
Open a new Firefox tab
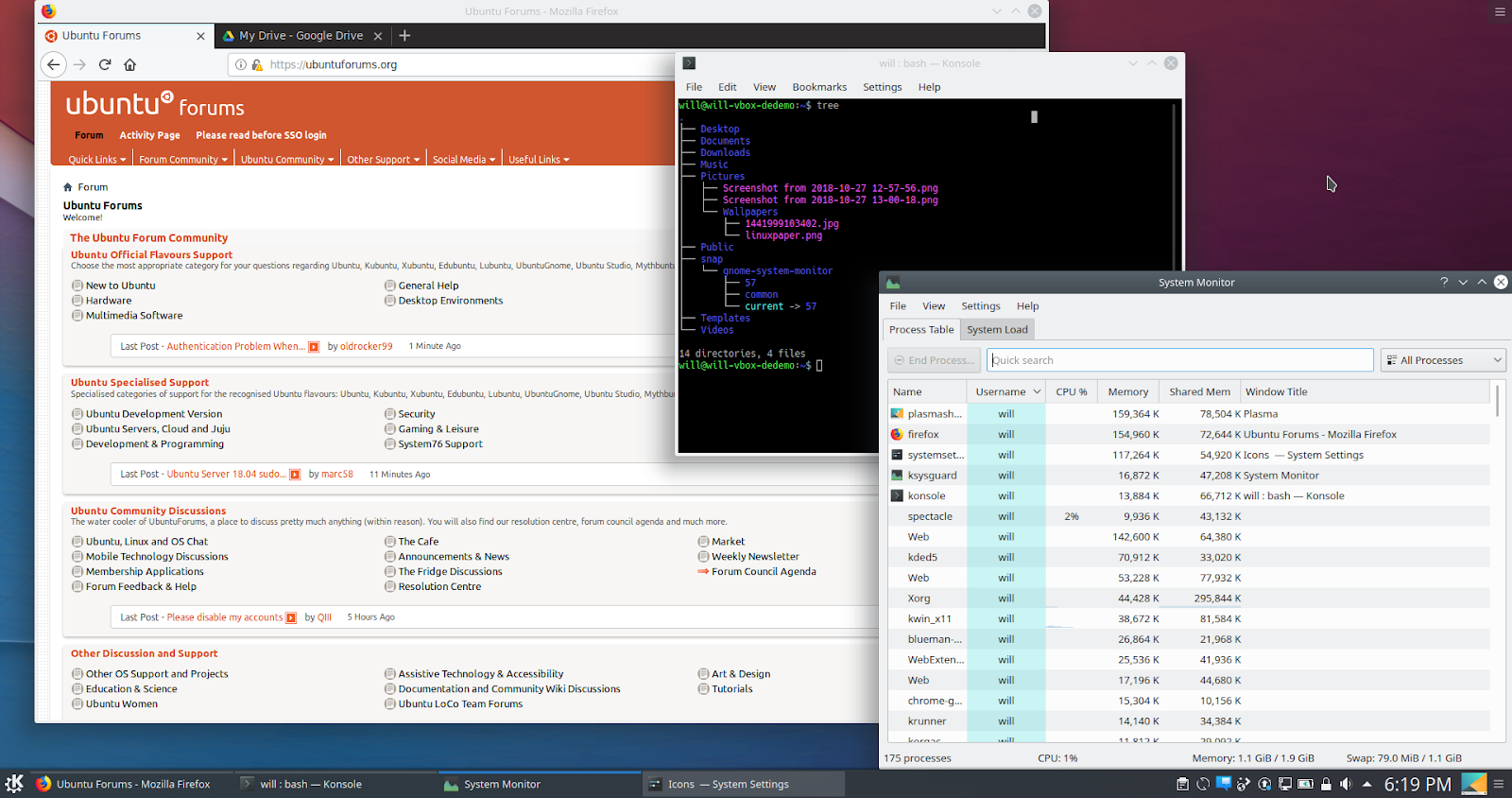pyautogui.click(x=404, y=36)
